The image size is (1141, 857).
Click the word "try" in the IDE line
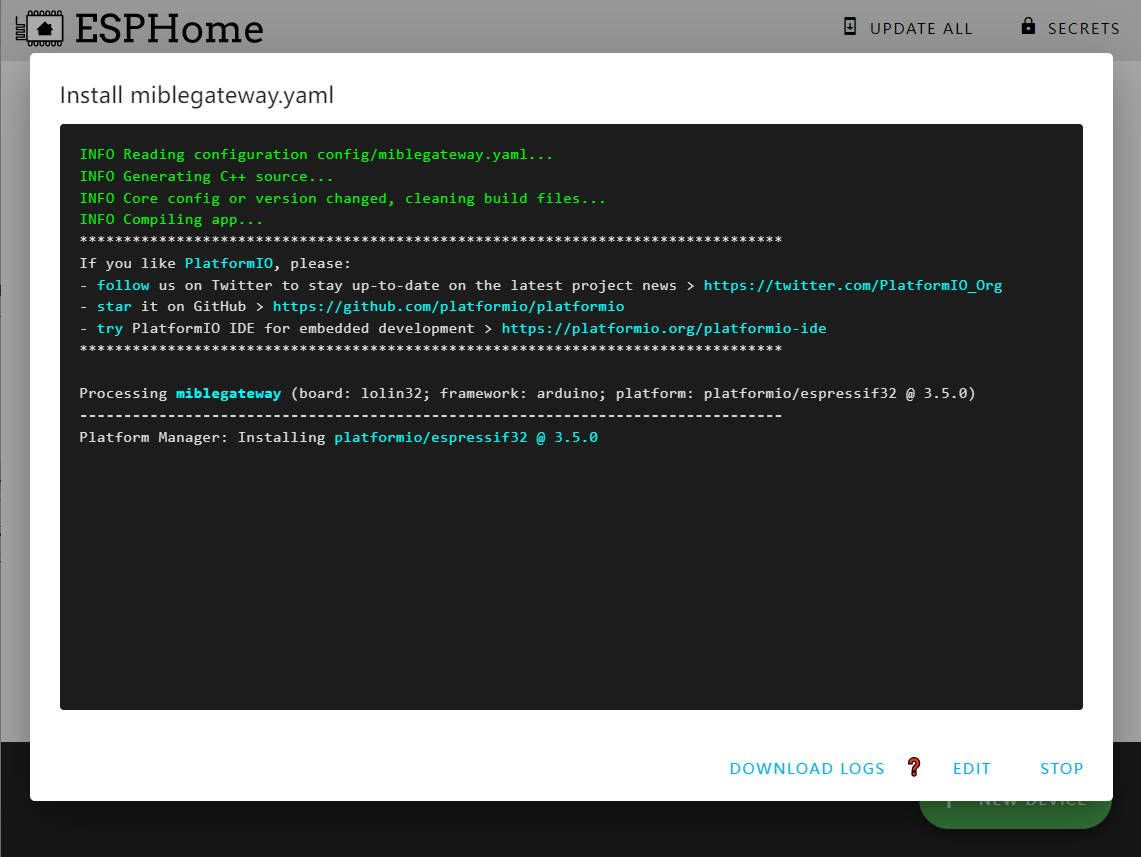(110, 328)
